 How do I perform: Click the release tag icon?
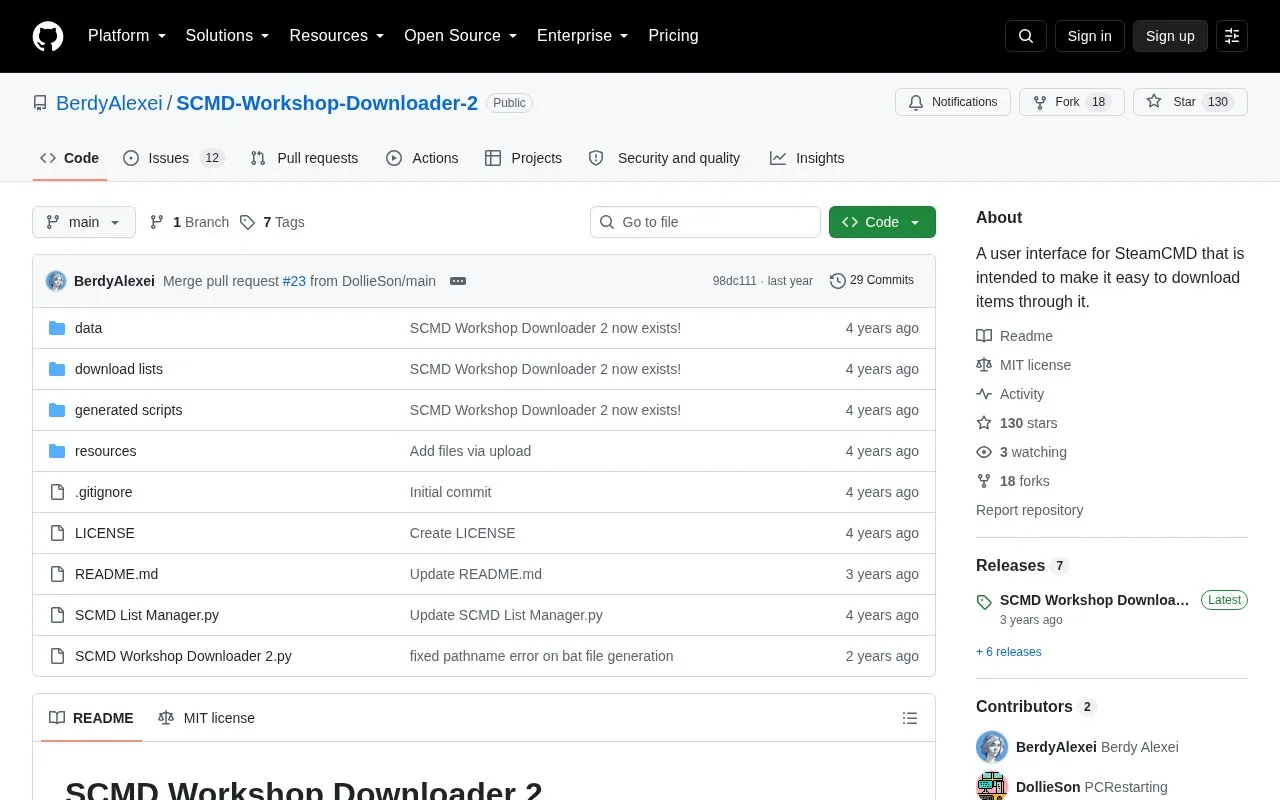coord(984,602)
